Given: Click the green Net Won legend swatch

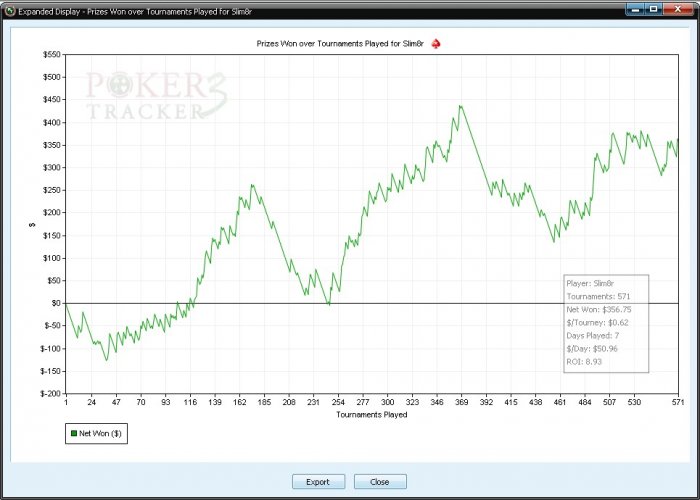Looking at the screenshot, I should click(x=74, y=433).
